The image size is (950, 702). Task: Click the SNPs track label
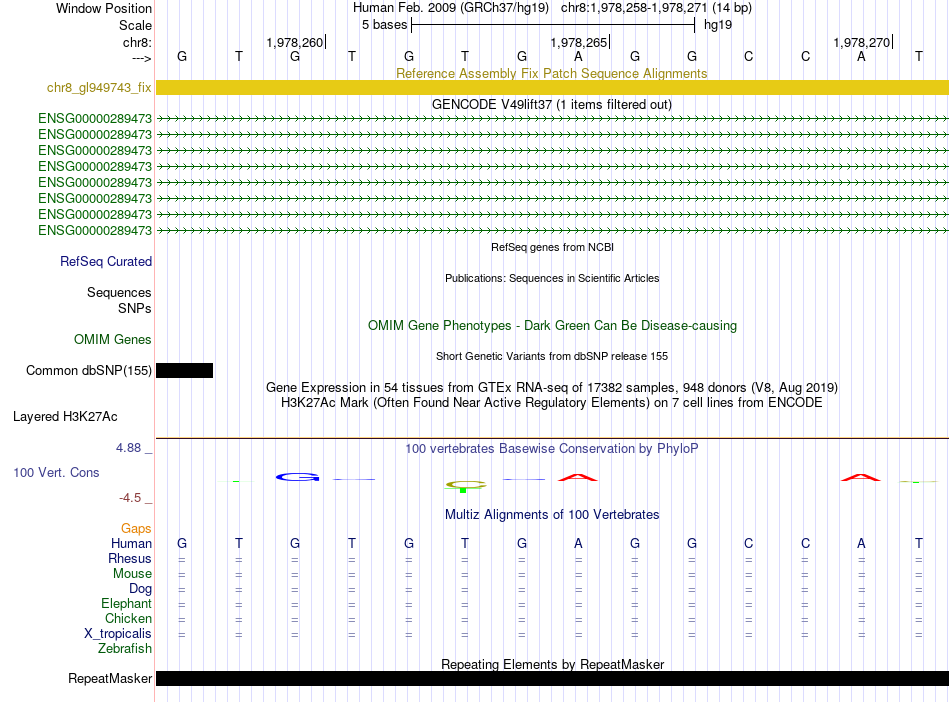pos(135,308)
